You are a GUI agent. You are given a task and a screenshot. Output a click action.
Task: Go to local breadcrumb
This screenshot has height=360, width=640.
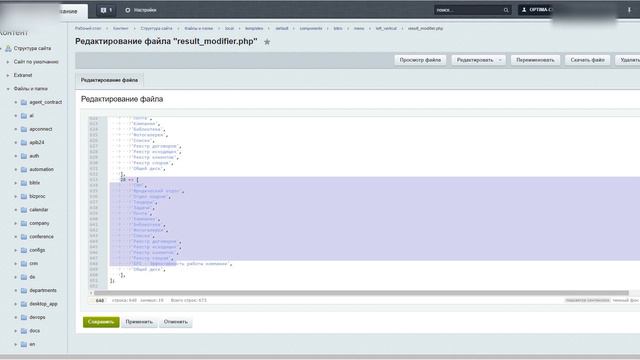pyautogui.click(x=229, y=29)
